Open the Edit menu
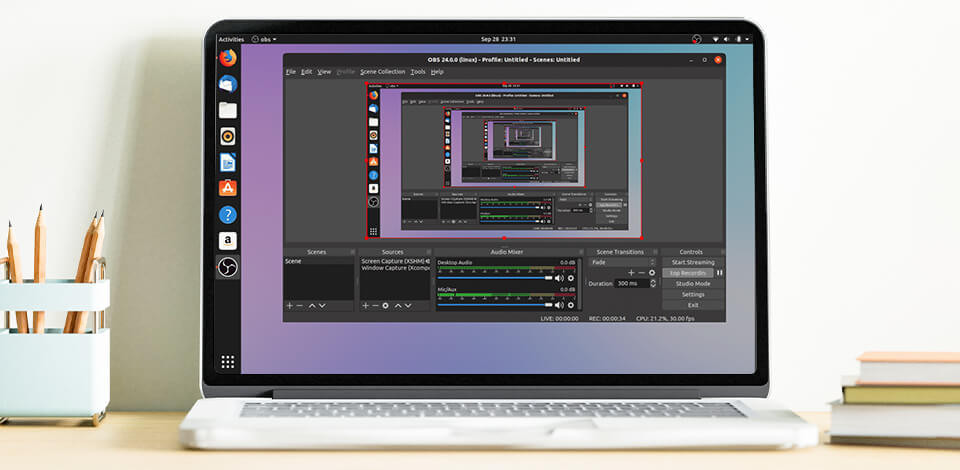The image size is (960, 470). click(x=307, y=72)
